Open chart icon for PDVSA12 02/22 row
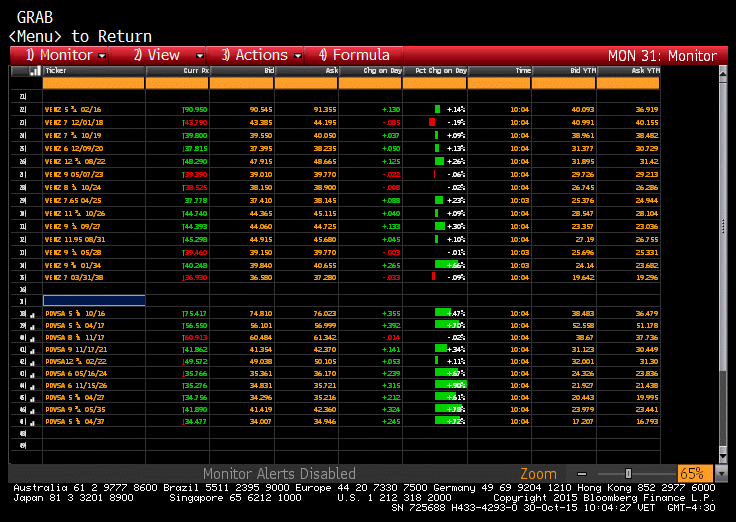The width and height of the screenshot is (736, 522). coord(32,362)
